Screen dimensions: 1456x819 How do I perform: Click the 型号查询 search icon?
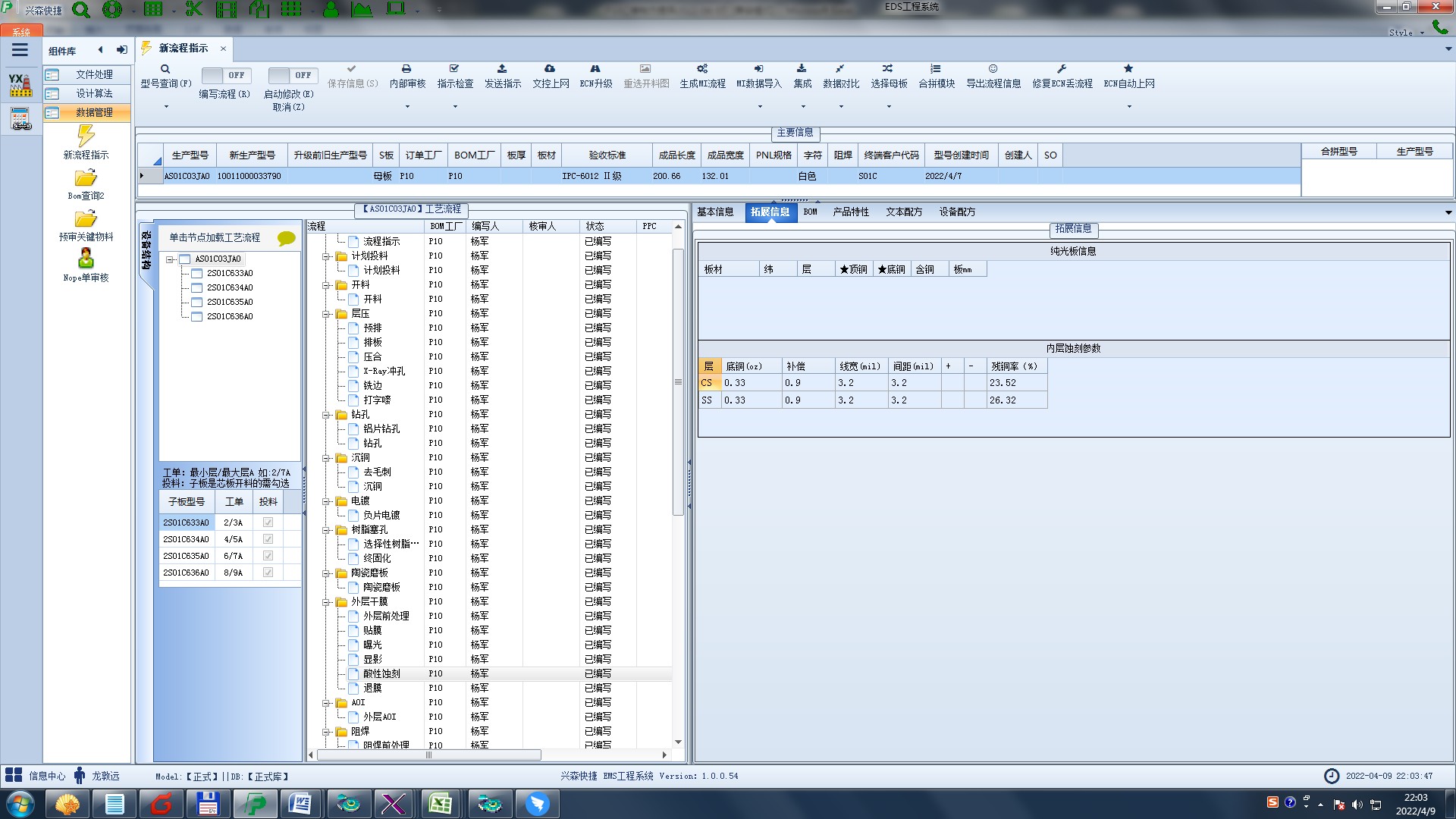tap(165, 69)
